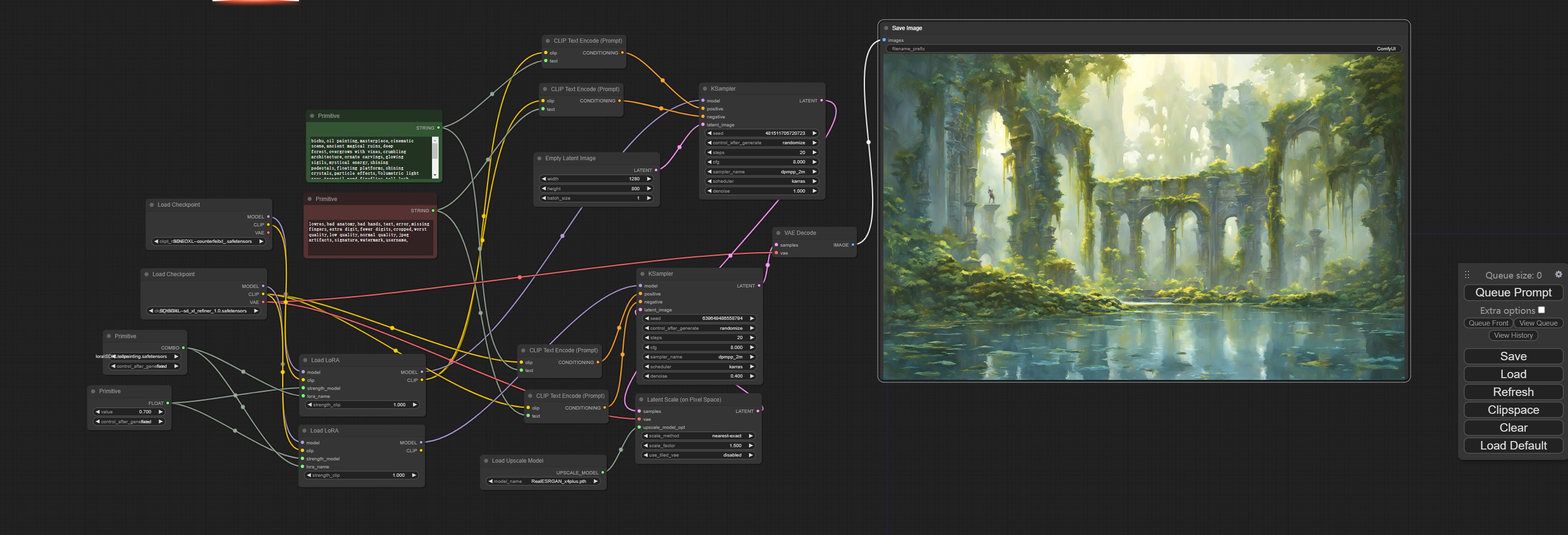Viewport: 1568px width, 535px height.
Task: Collapse the Save Image node dot
Action: click(886, 28)
